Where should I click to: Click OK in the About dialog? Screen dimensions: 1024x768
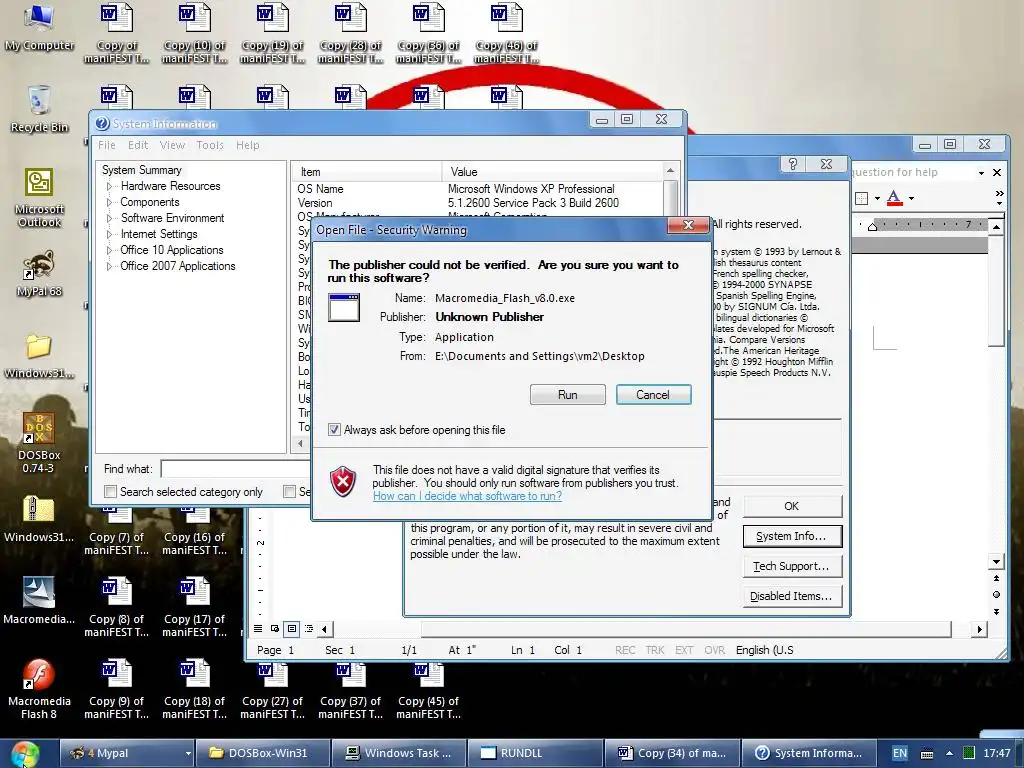coord(792,506)
